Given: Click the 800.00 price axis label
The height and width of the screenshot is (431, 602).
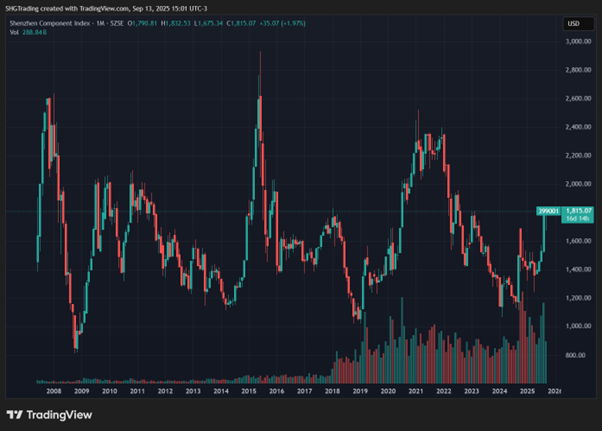Looking at the screenshot, I should [575, 355].
